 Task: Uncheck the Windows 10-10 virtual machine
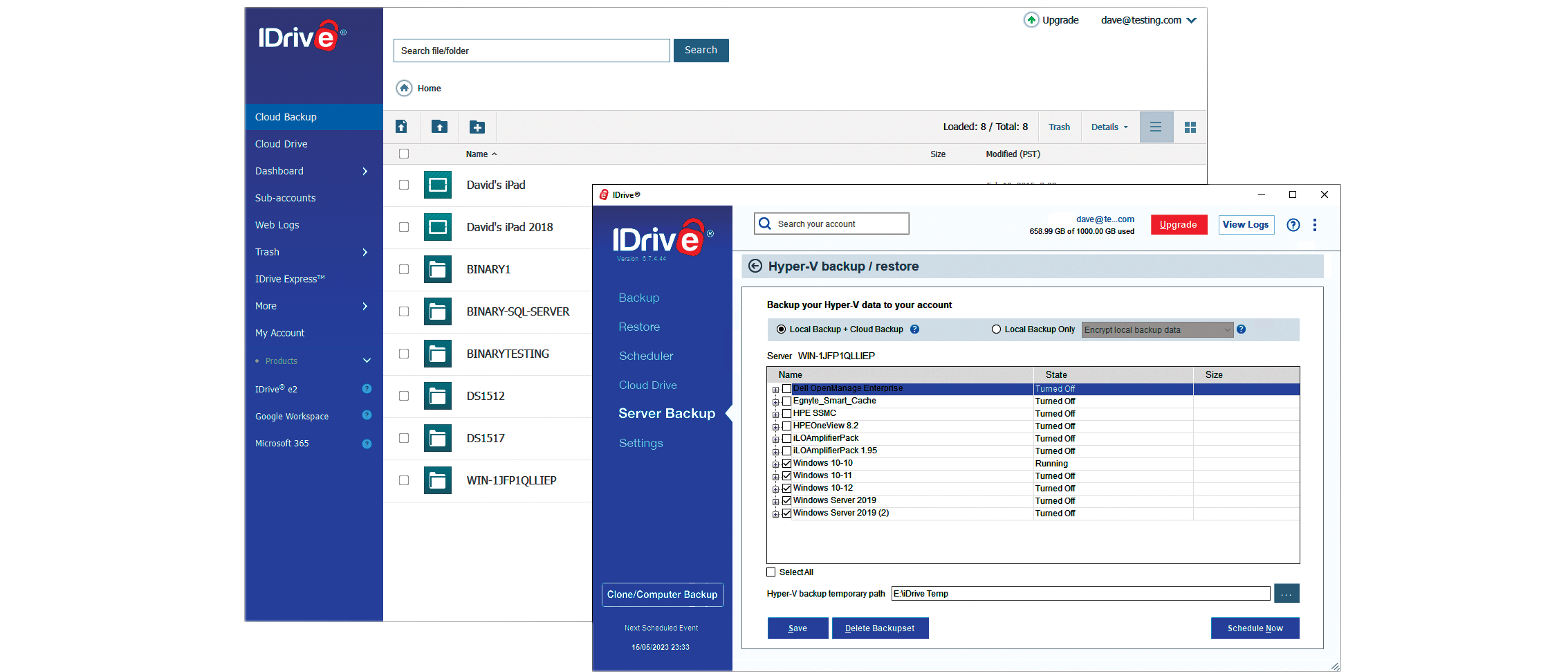(x=786, y=463)
